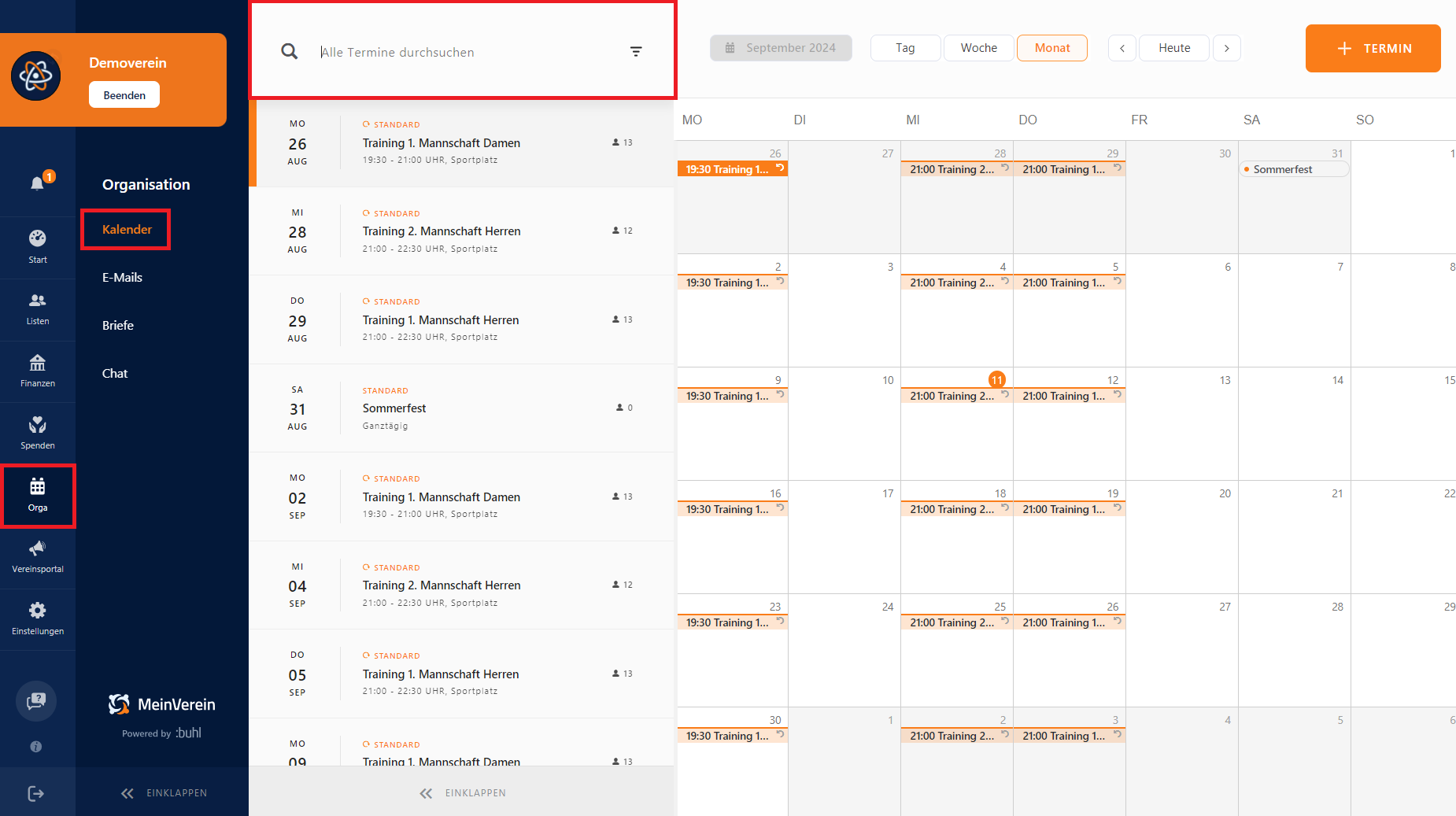Click 21:00 Training 1 event on Thursday 29
Image resolution: width=1456 pixels, height=816 pixels.
point(1070,168)
